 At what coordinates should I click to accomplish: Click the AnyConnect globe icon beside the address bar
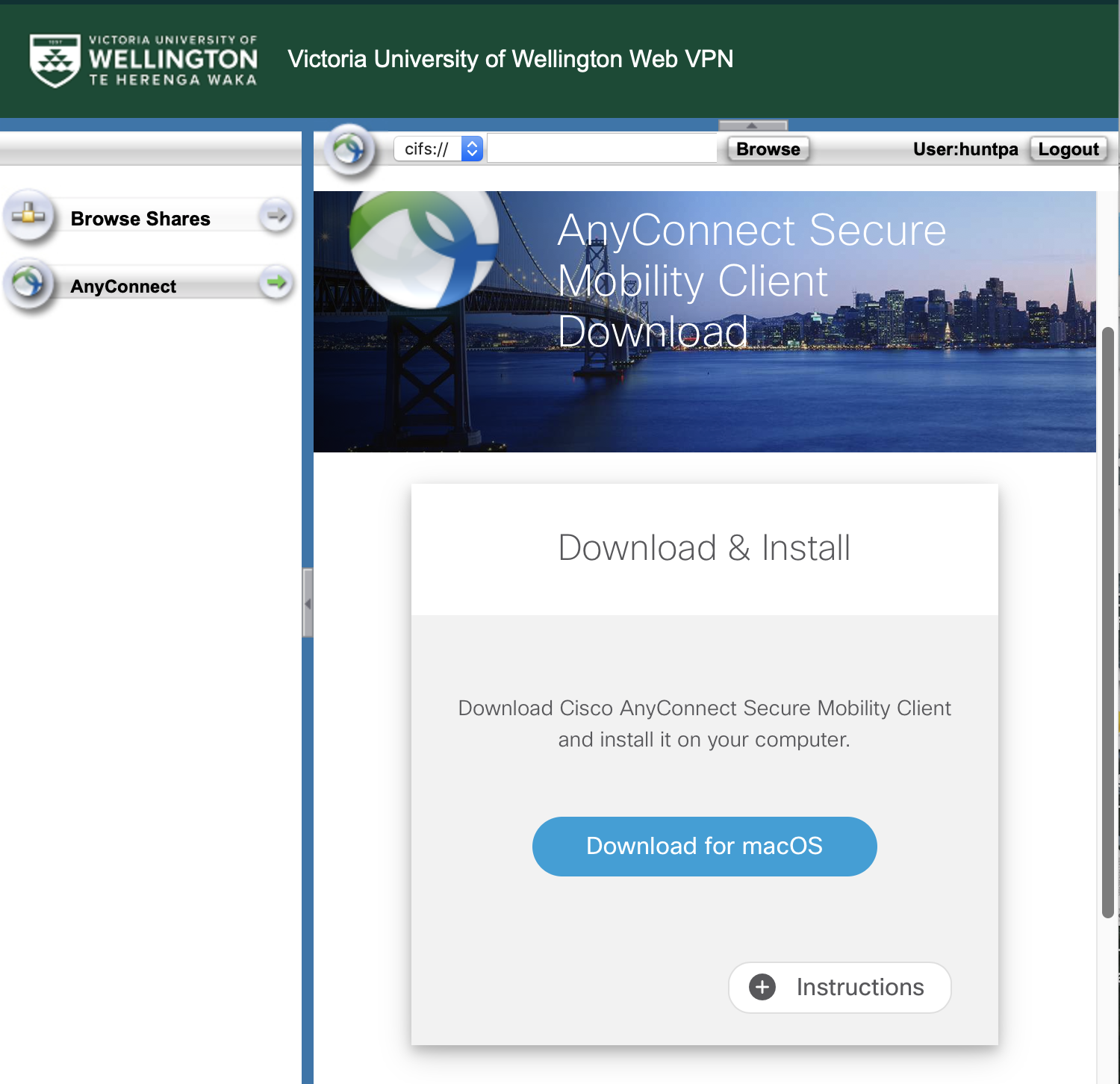click(x=349, y=150)
